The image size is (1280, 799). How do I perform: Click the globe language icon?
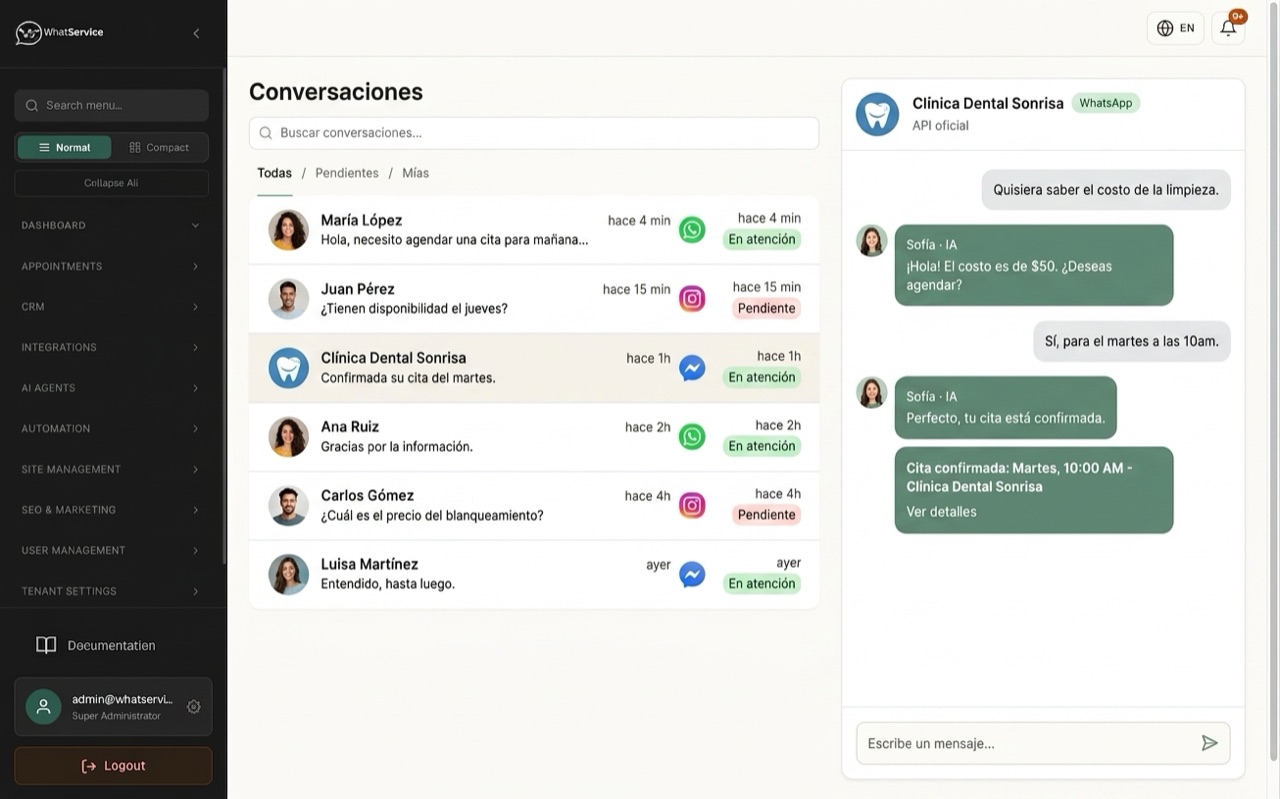click(x=1165, y=28)
